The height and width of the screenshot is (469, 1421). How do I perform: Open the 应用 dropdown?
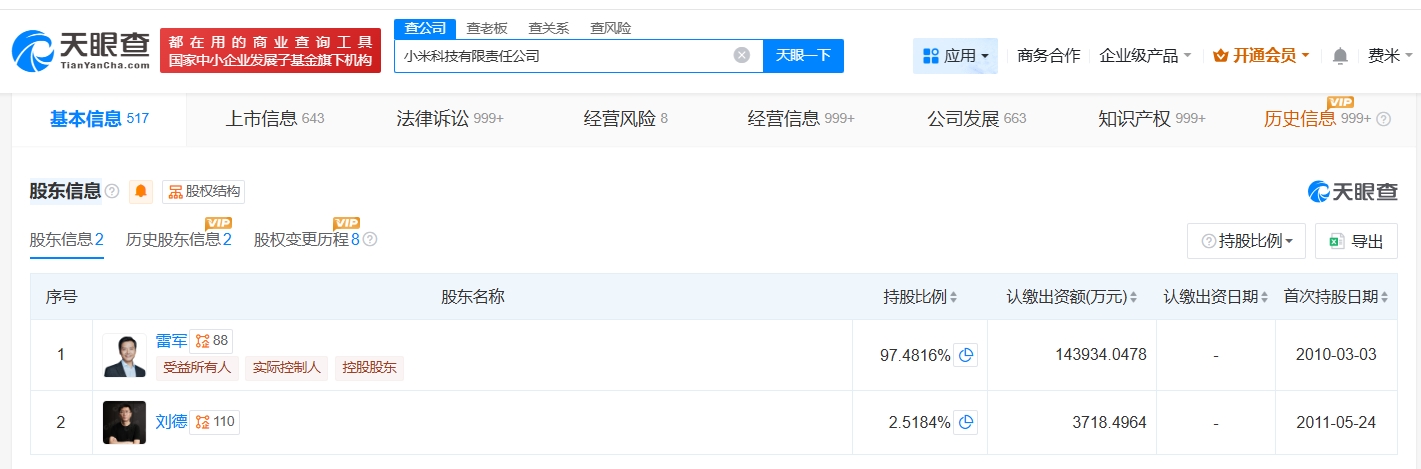(955, 56)
